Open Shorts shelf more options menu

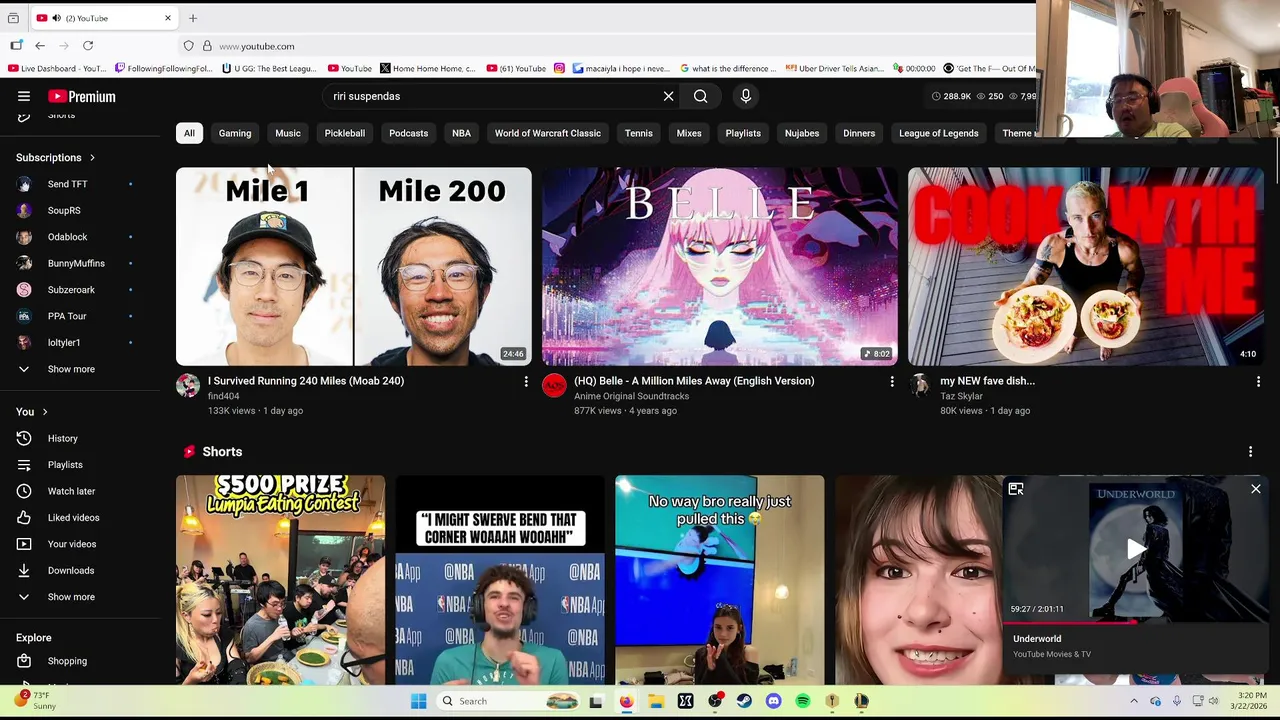coord(1250,452)
